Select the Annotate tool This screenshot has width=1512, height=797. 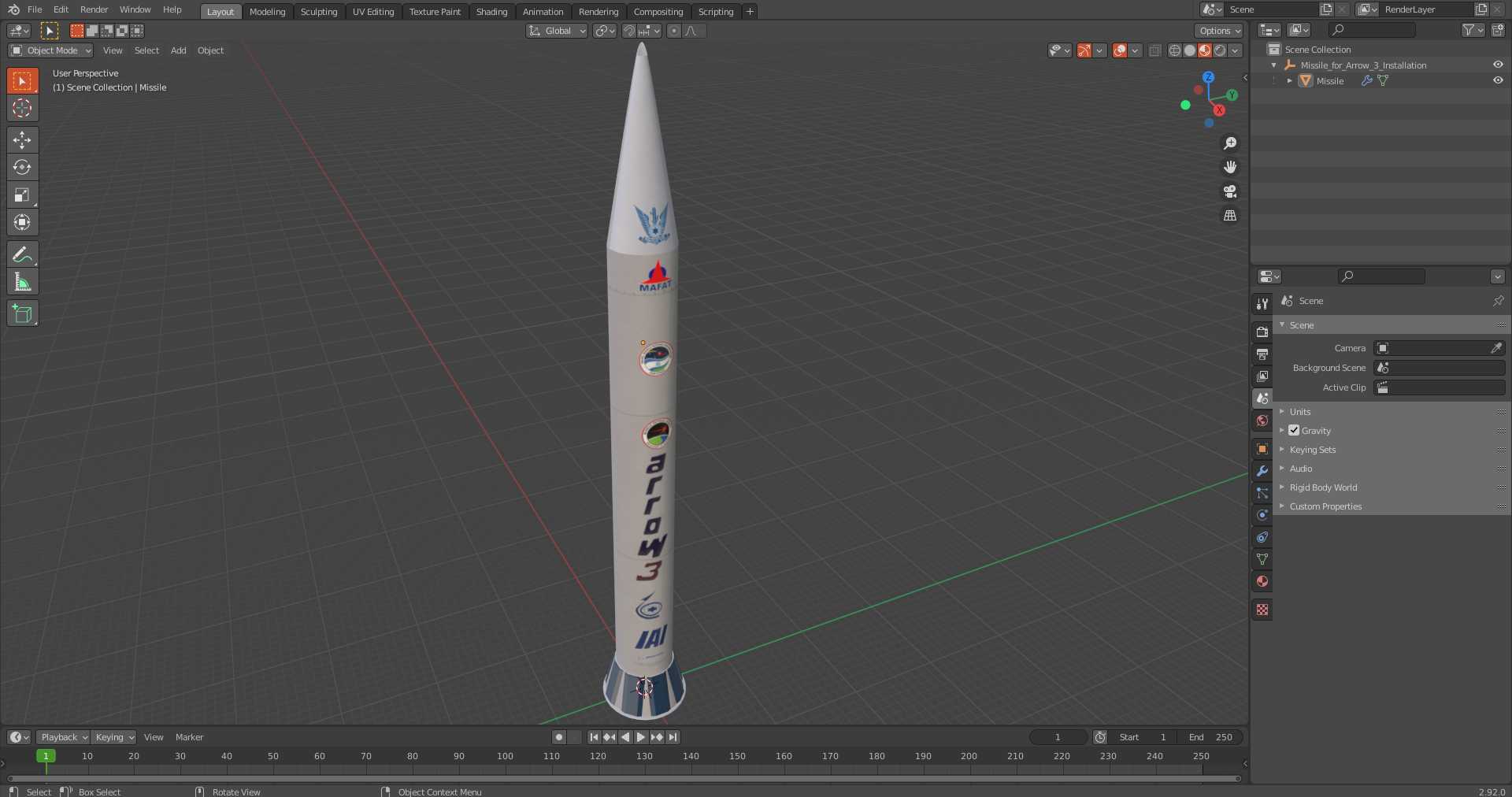coord(22,254)
